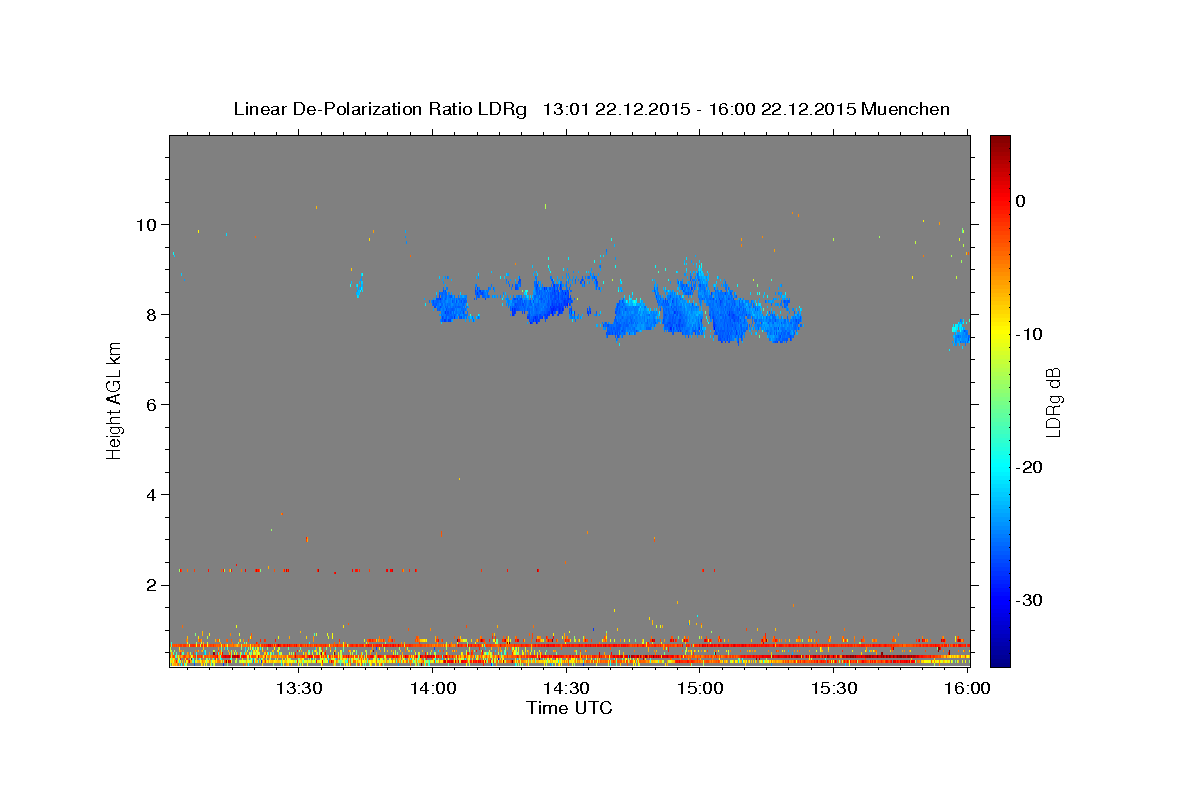
Task: Click the 'LDRg dB' colorbar label
Action: tap(1053, 402)
